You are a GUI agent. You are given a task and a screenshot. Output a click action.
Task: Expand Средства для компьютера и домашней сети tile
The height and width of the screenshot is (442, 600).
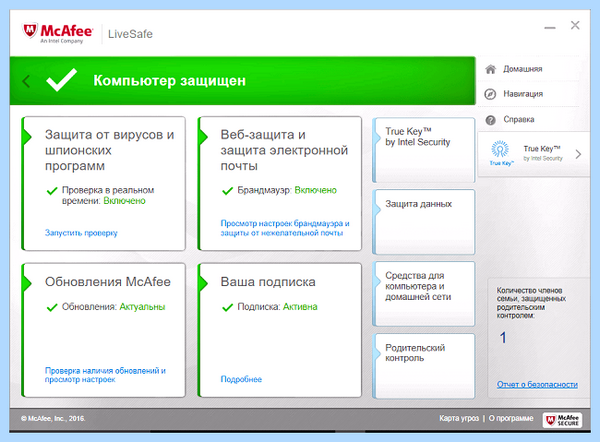424,294
